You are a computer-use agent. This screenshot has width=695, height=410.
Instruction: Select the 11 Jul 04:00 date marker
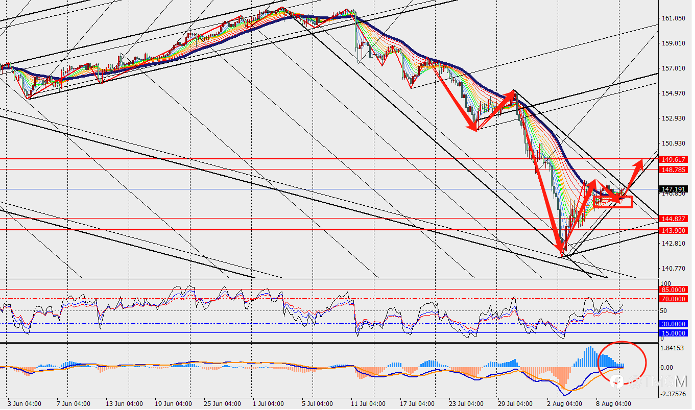pyautogui.click(x=367, y=404)
